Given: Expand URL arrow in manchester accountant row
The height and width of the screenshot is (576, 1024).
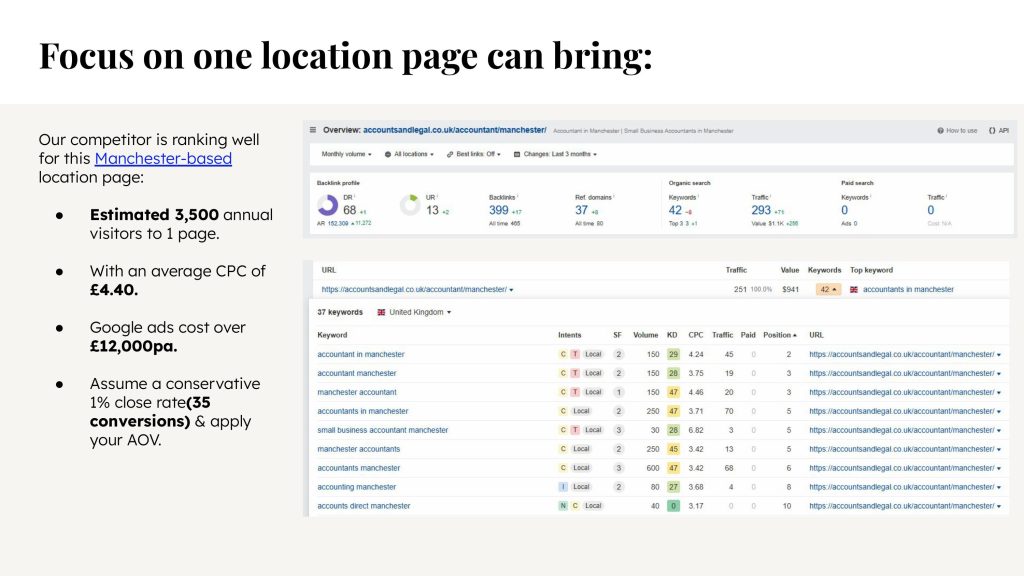Looking at the screenshot, I should click(x=999, y=393).
